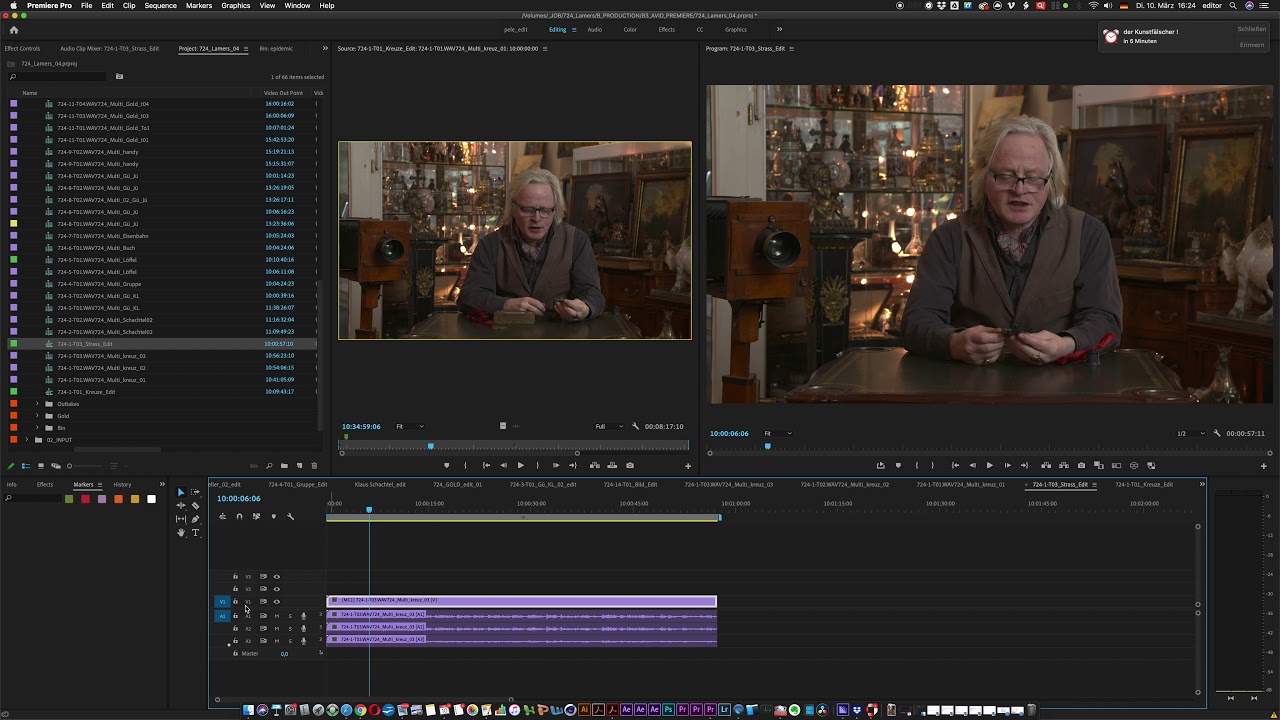Toggle eye on video track V1
Screen dimensions: 1280x720
pos(277,601)
